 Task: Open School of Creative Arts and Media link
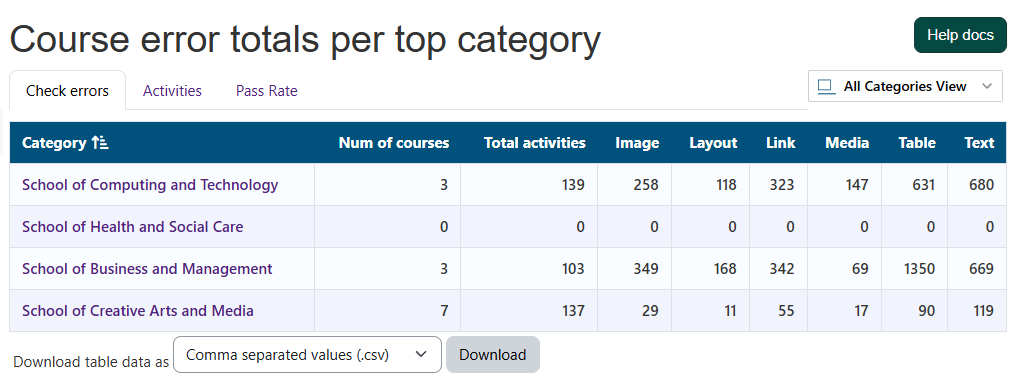[x=138, y=311]
